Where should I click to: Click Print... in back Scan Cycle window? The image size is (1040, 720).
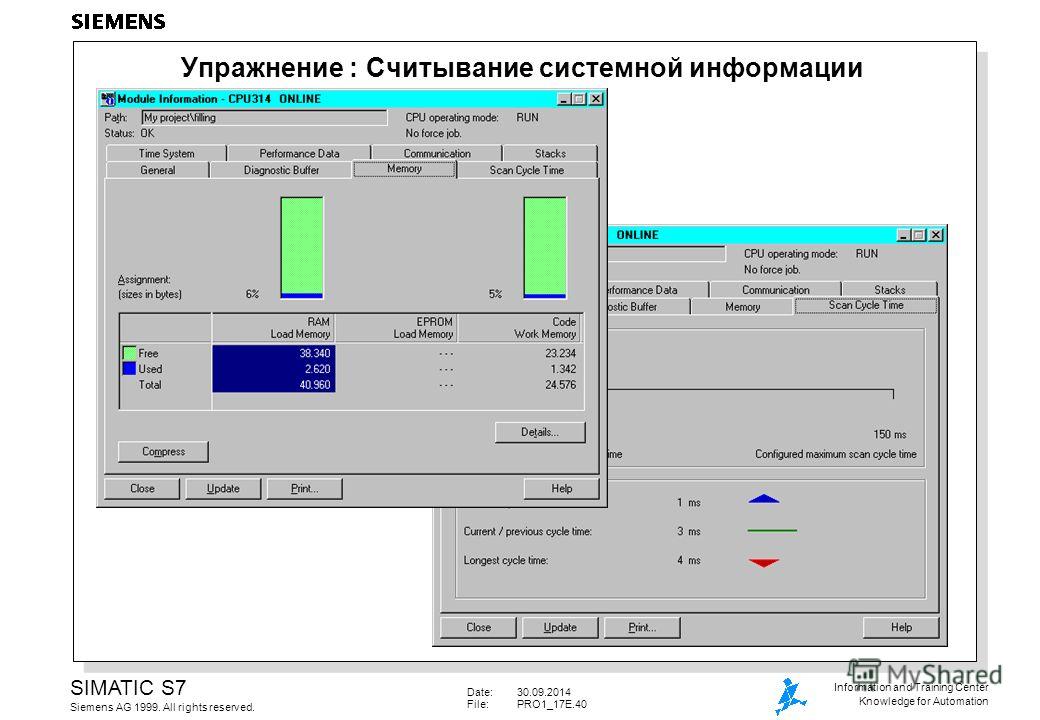tap(642, 627)
